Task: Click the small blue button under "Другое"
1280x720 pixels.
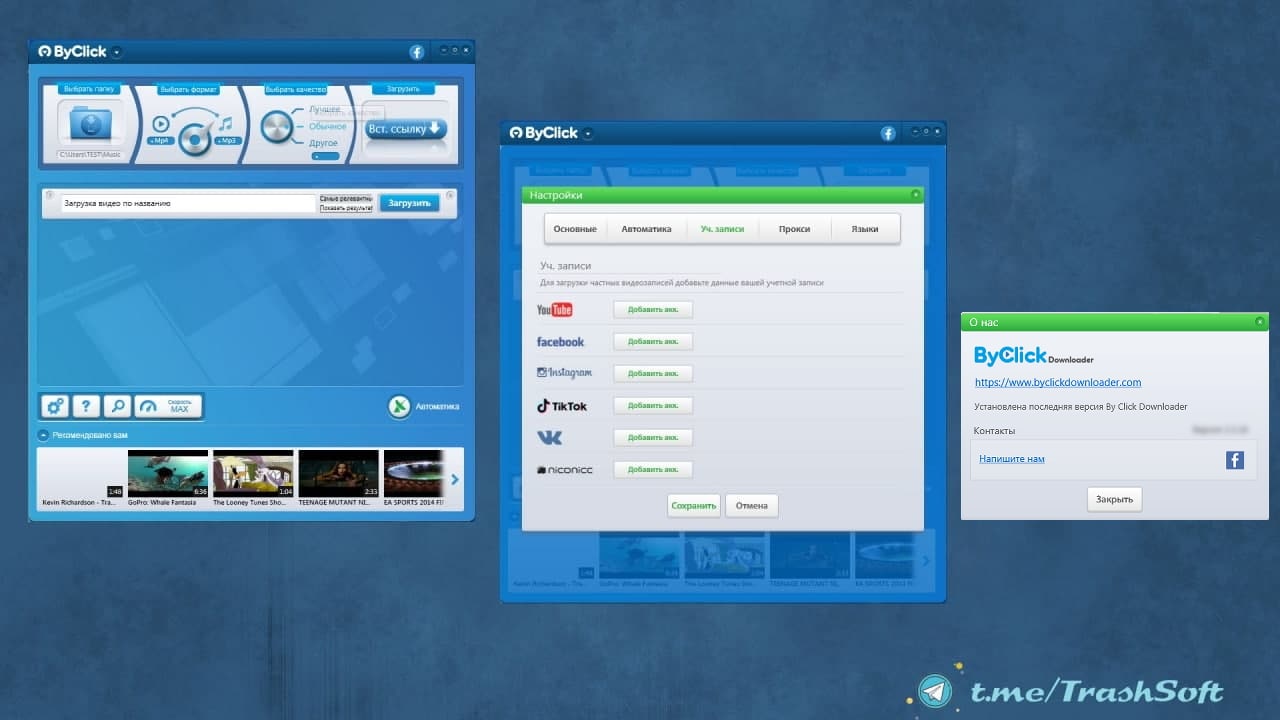Action: click(325, 156)
